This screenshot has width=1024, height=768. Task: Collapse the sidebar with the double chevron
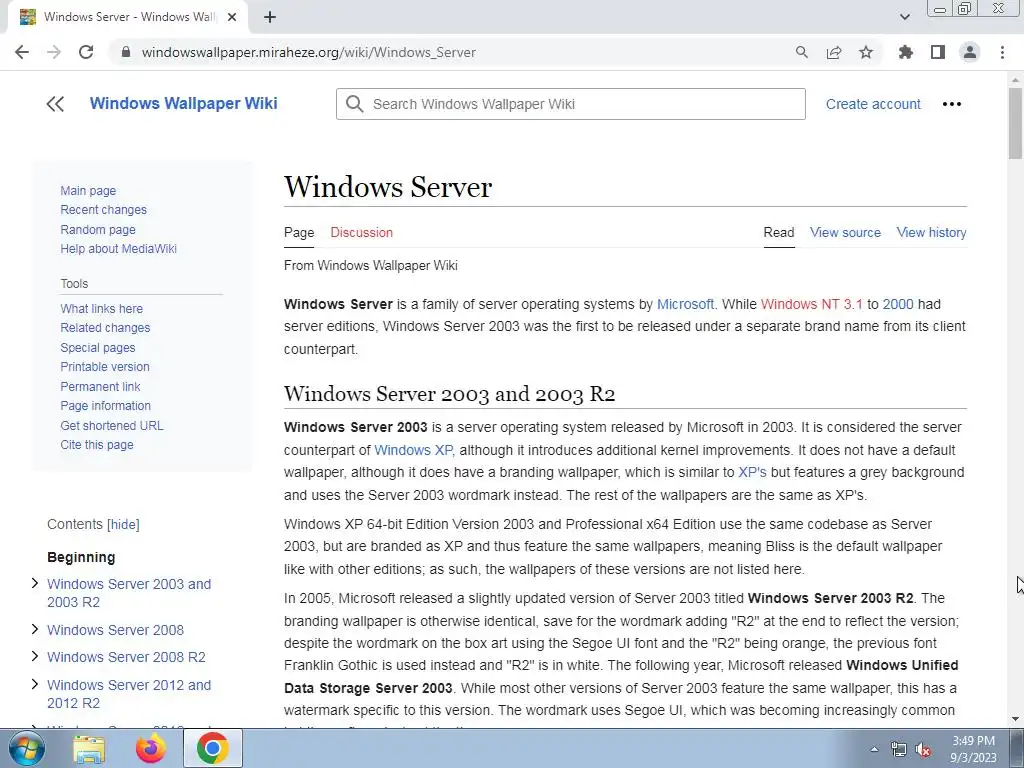click(x=56, y=104)
